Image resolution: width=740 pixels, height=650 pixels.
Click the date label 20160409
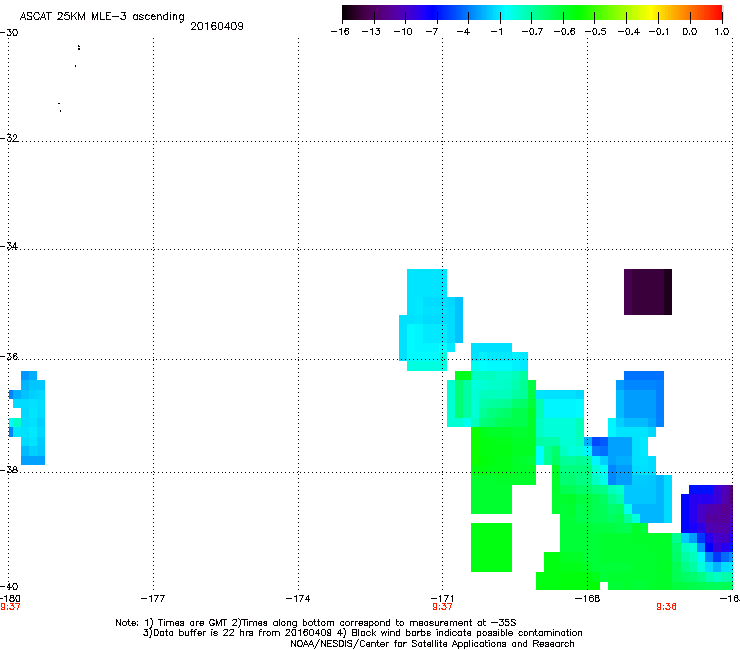click(217, 26)
